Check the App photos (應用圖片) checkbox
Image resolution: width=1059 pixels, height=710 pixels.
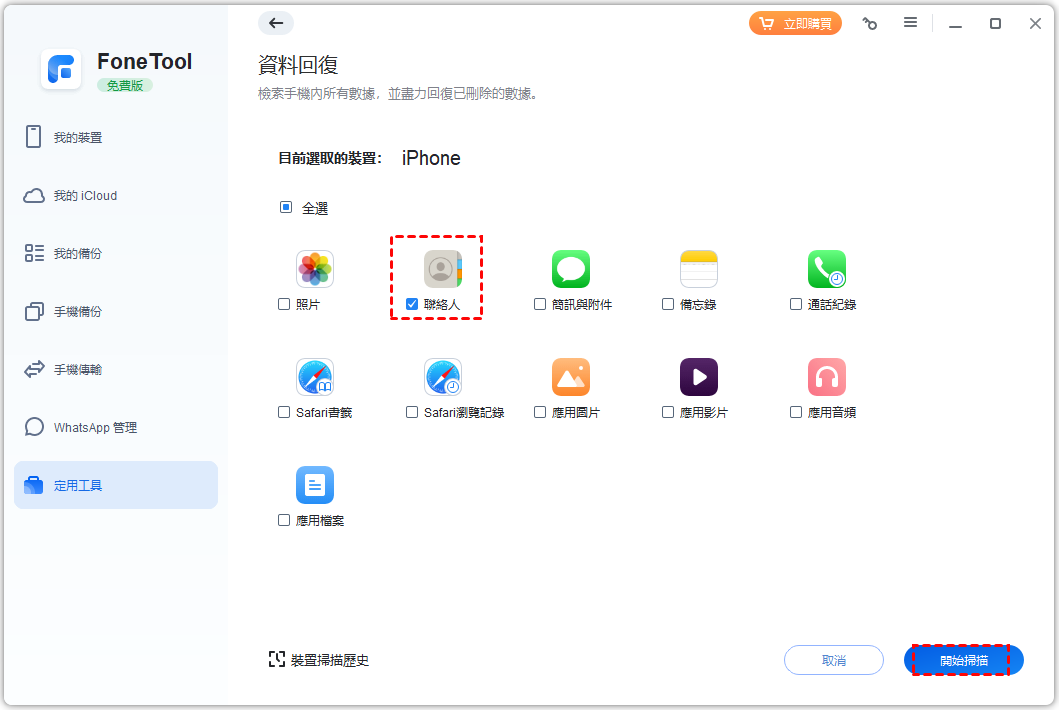(x=540, y=412)
